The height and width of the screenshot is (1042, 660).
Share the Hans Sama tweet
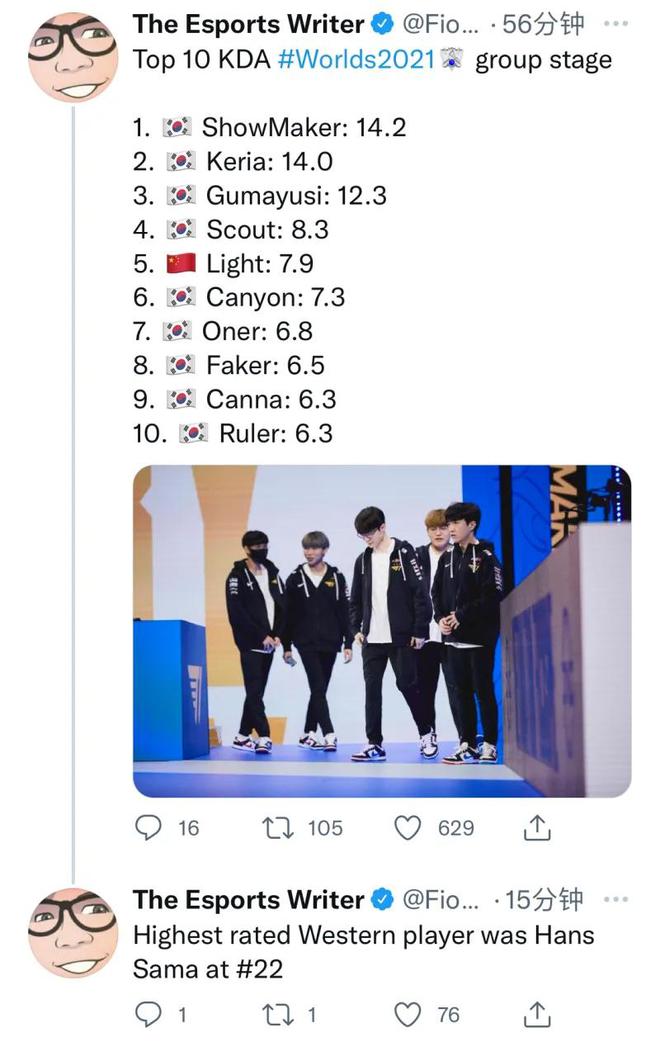click(x=537, y=1015)
